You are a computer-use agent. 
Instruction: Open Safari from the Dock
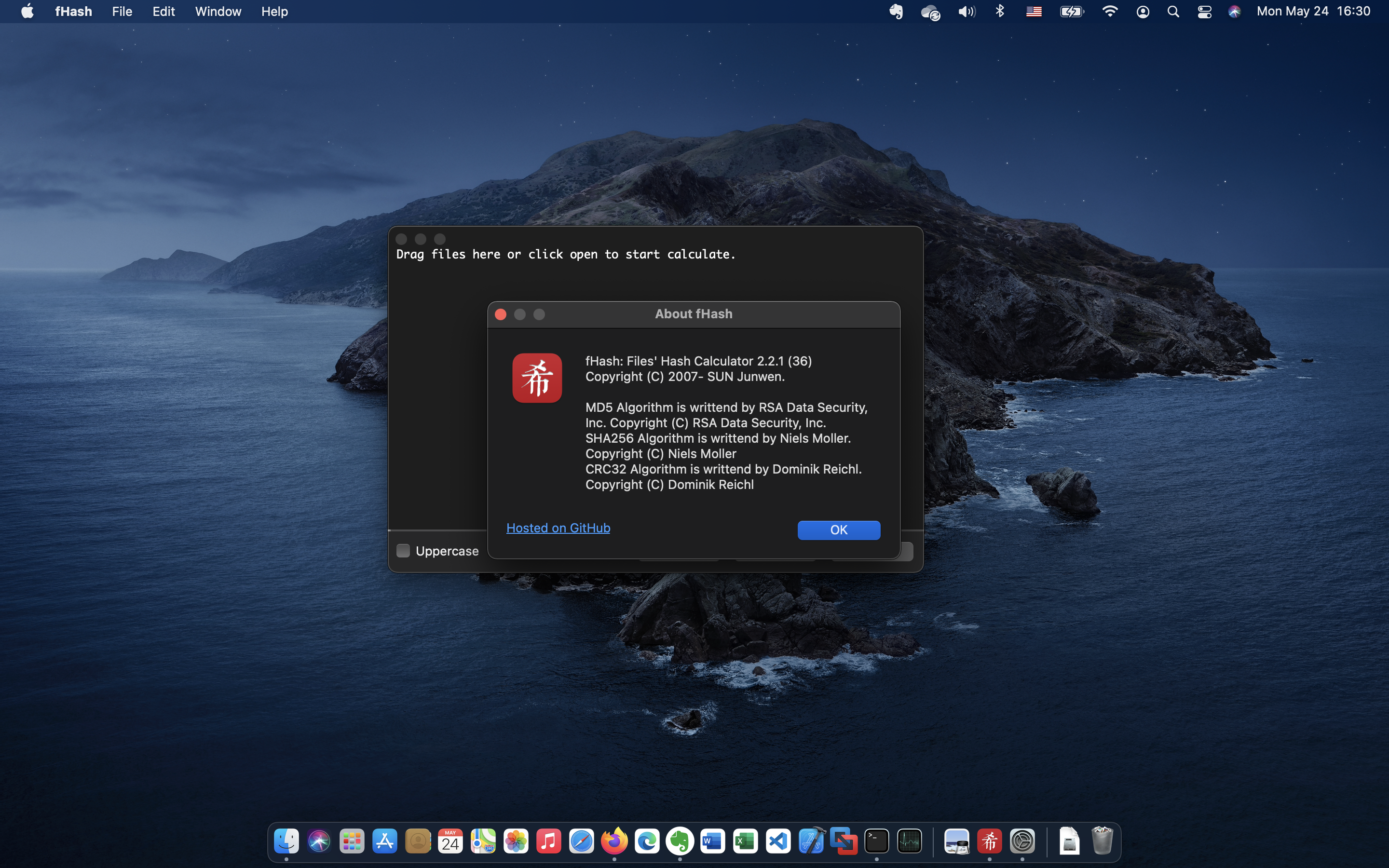pos(582,841)
